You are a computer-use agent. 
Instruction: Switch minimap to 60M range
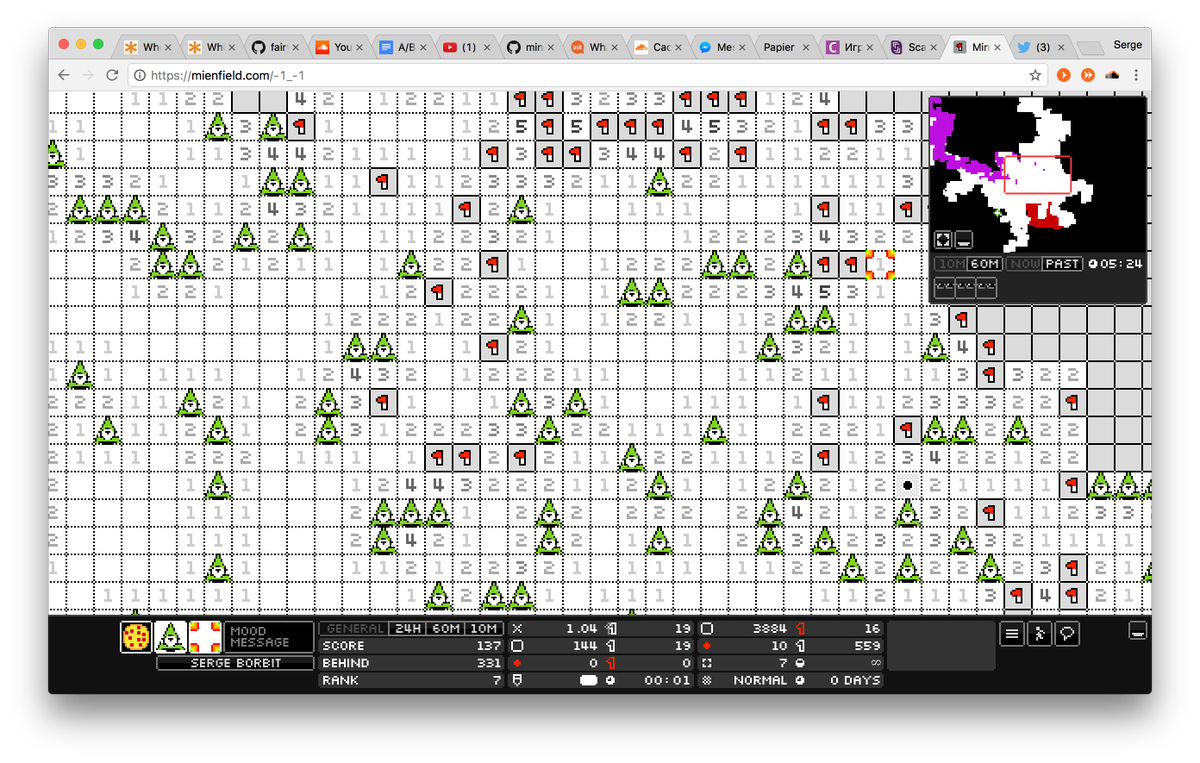tap(985, 264)
